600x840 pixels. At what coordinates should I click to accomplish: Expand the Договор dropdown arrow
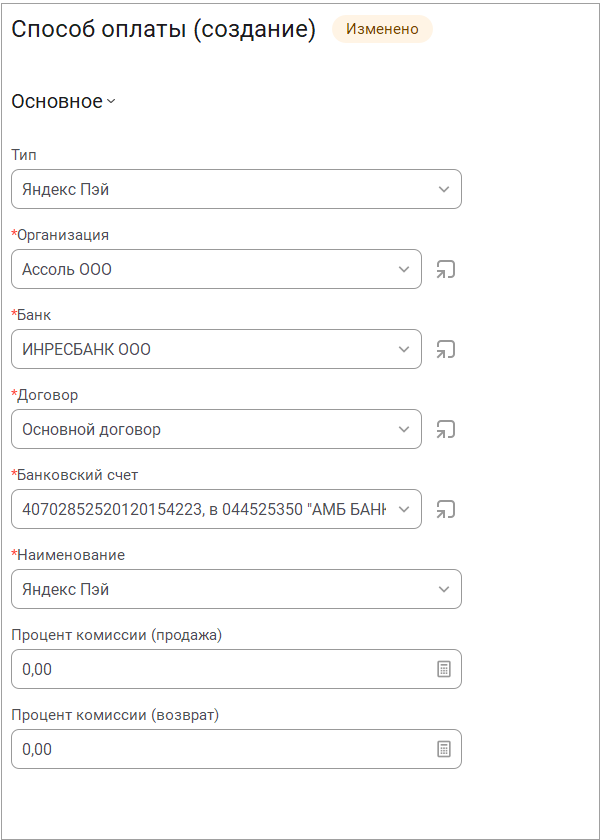[x=404, y=429]
